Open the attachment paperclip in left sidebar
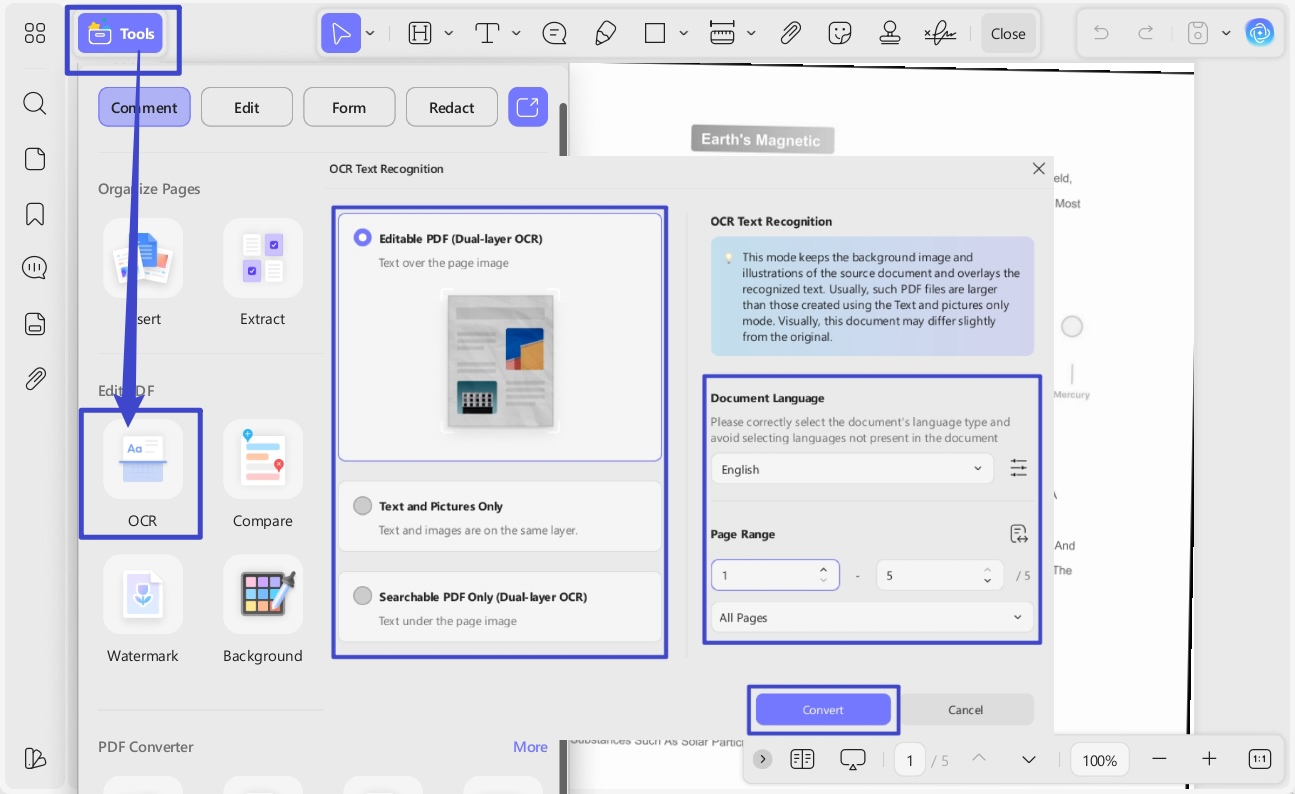The image size is (1295, 794). point(35,379)
